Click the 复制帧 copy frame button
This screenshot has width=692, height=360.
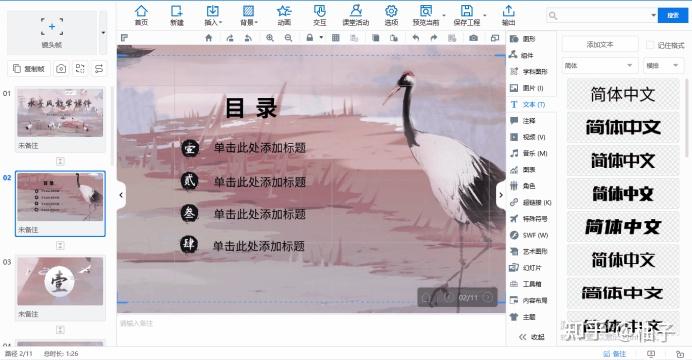tap(29, 68)
